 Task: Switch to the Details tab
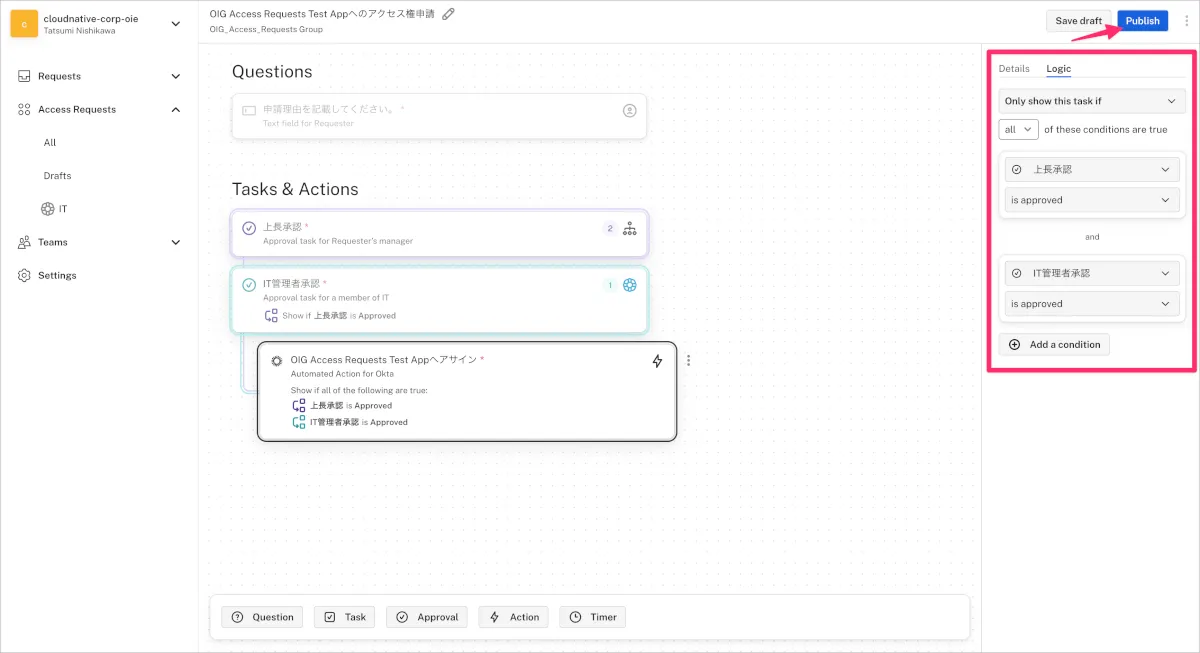click(x=1013, y=69)
